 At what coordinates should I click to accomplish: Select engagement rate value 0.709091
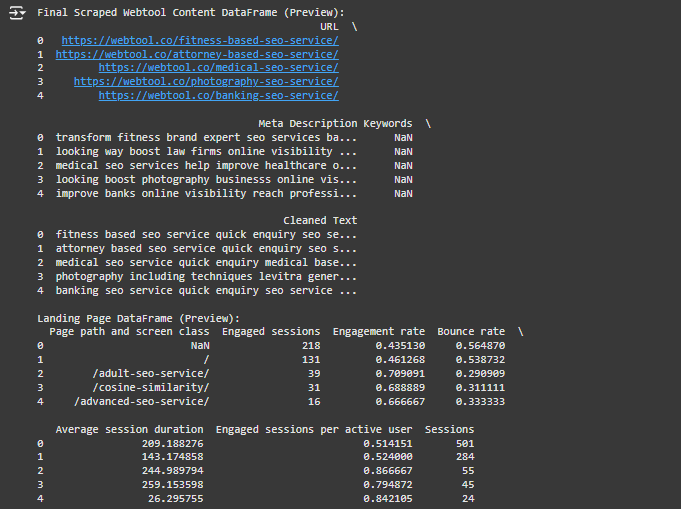coord(400,373)
